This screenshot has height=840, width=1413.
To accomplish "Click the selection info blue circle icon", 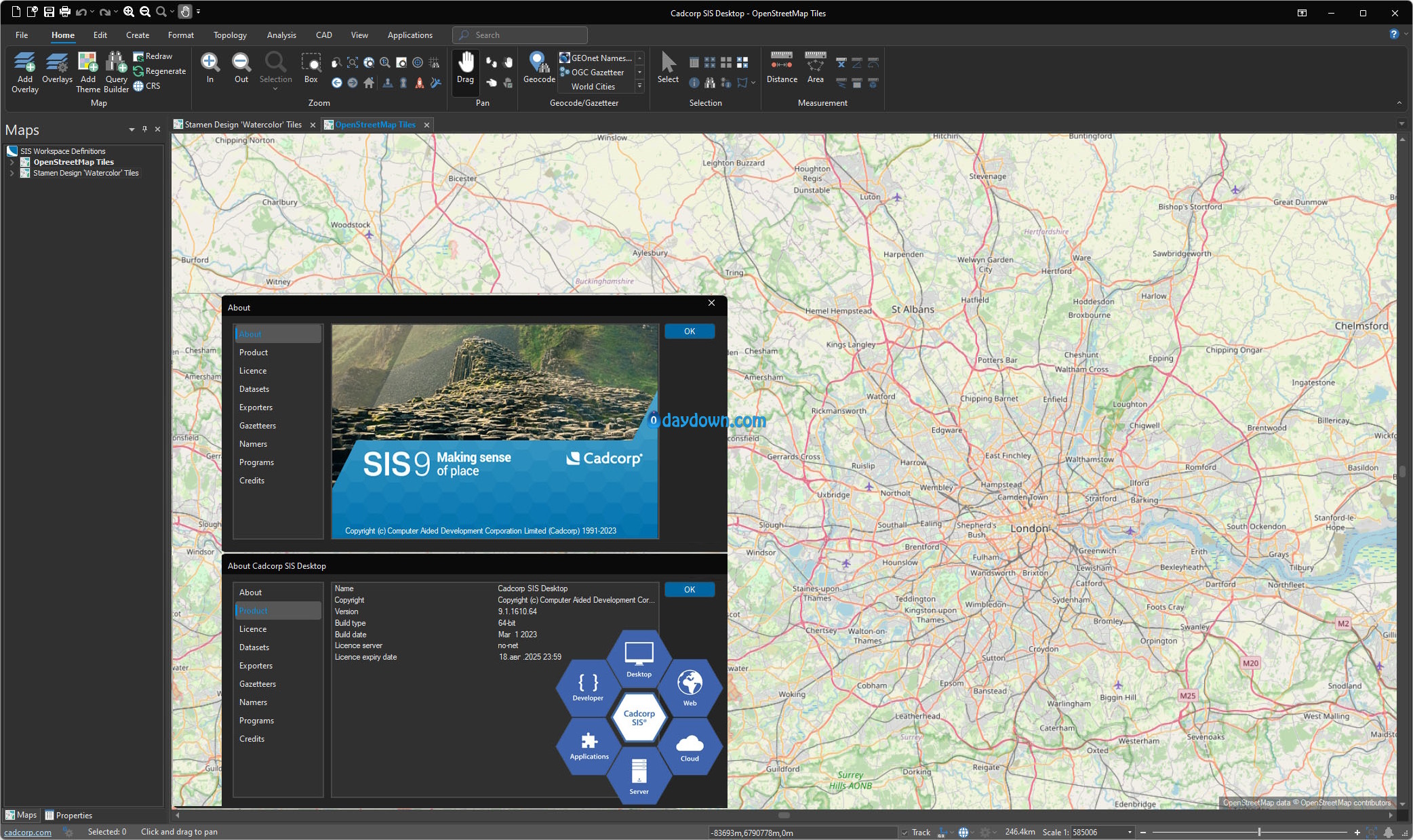I will pyautogui.click(x=694, y=83).
